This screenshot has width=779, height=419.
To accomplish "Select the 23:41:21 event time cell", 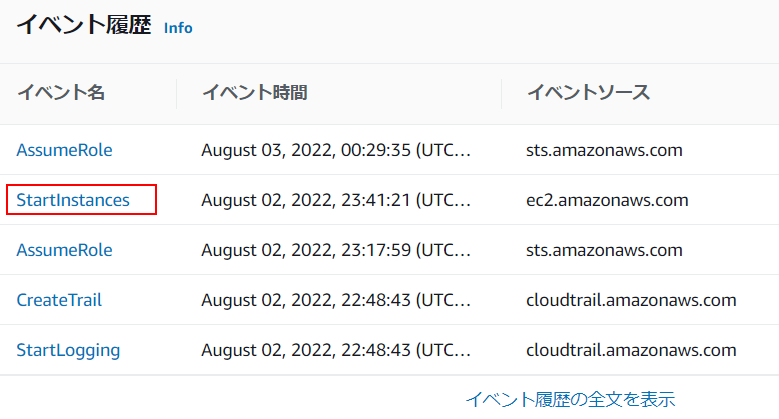I will [x=336, y=200].
